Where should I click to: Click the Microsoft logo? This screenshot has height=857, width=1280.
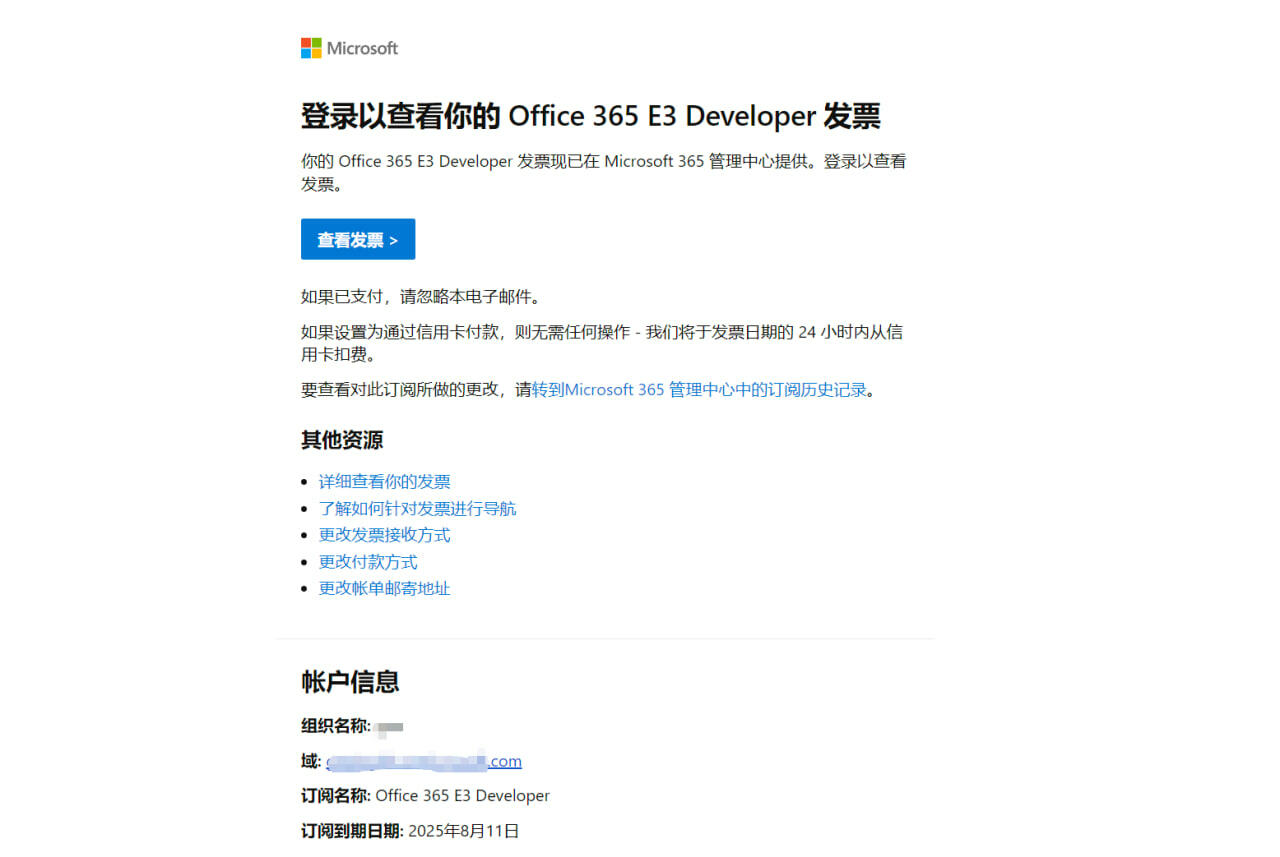(349, 48)
